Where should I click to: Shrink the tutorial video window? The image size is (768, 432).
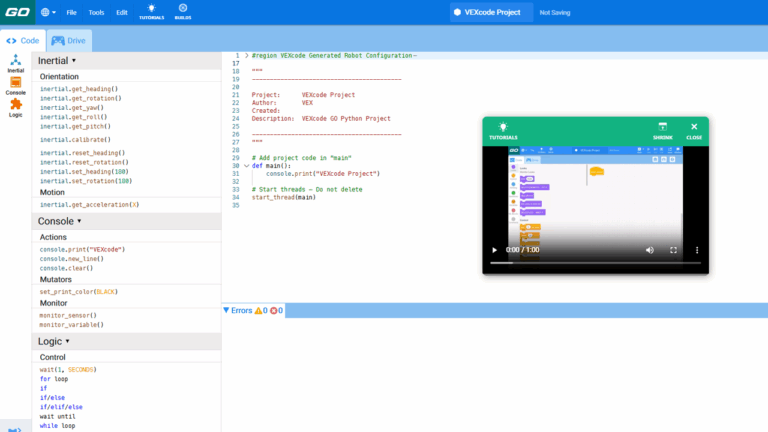coord(662,131)
